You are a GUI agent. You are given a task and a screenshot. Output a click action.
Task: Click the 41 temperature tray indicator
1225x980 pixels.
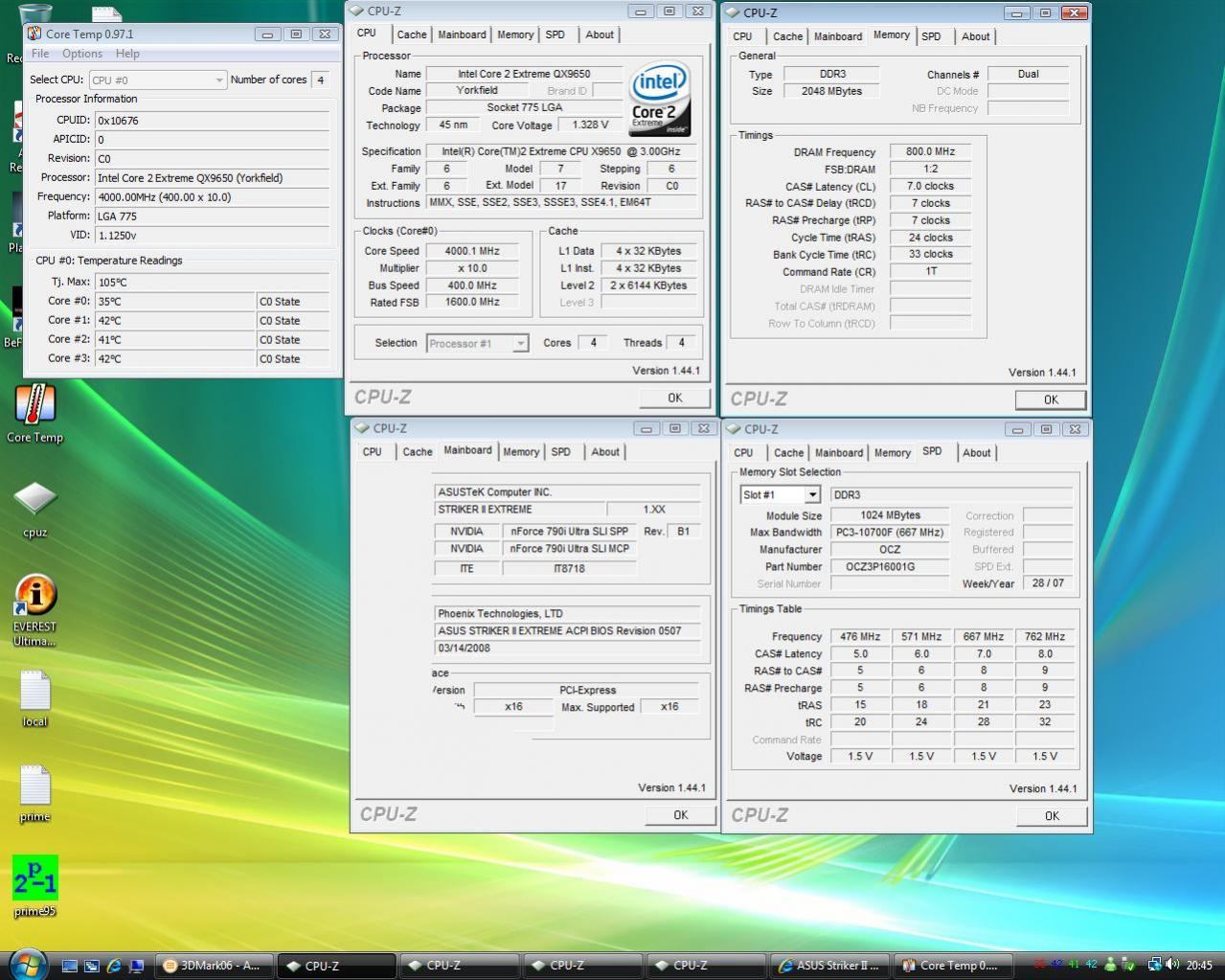pyautogui.click(x=1074, y=965)
